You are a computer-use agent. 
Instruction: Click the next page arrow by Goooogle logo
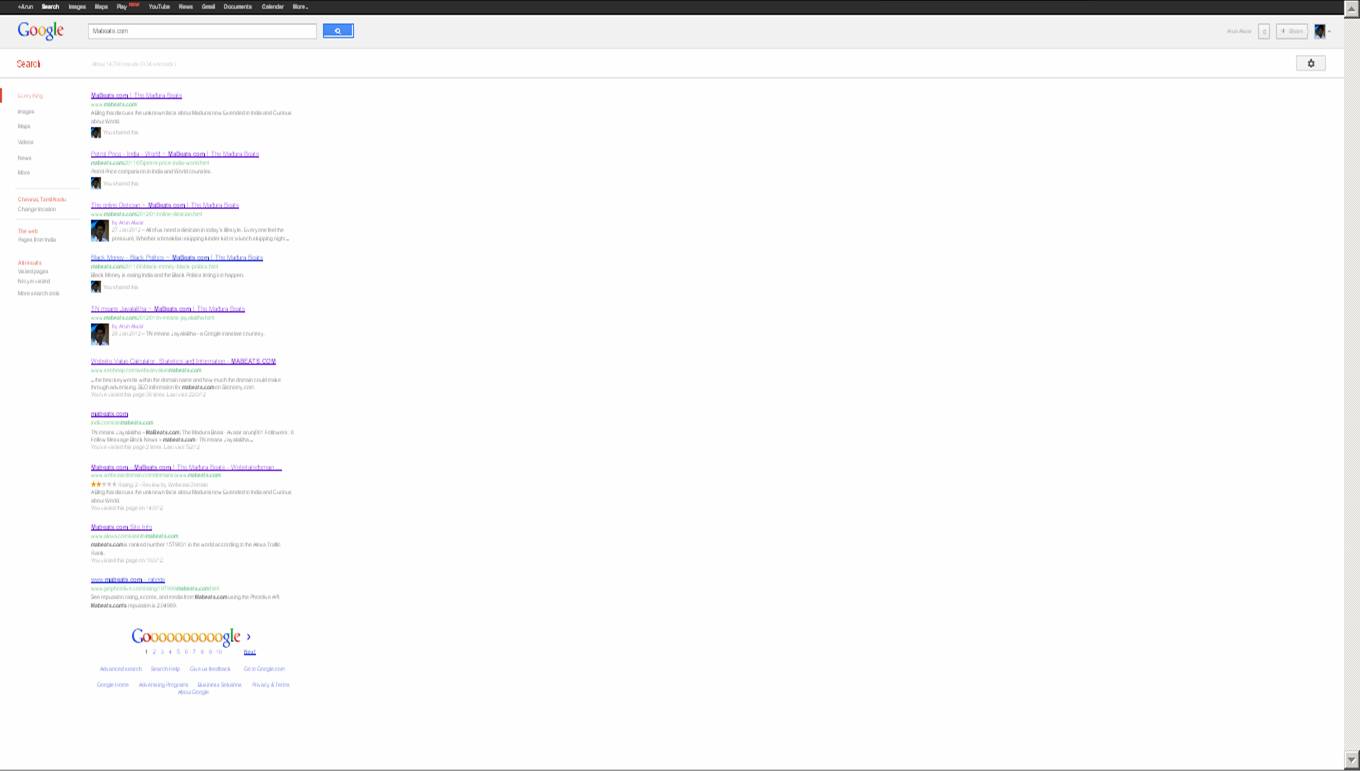pyautogui.click(x=248, y=637)
